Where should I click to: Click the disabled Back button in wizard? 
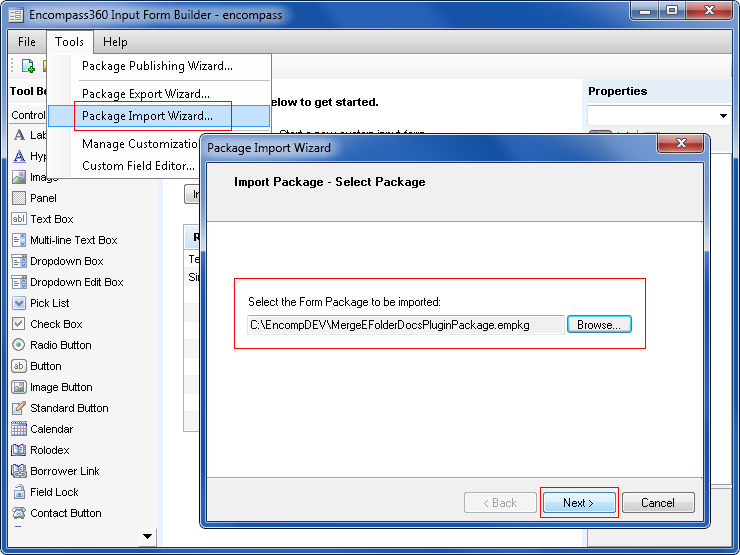click(x=500, y=503)
